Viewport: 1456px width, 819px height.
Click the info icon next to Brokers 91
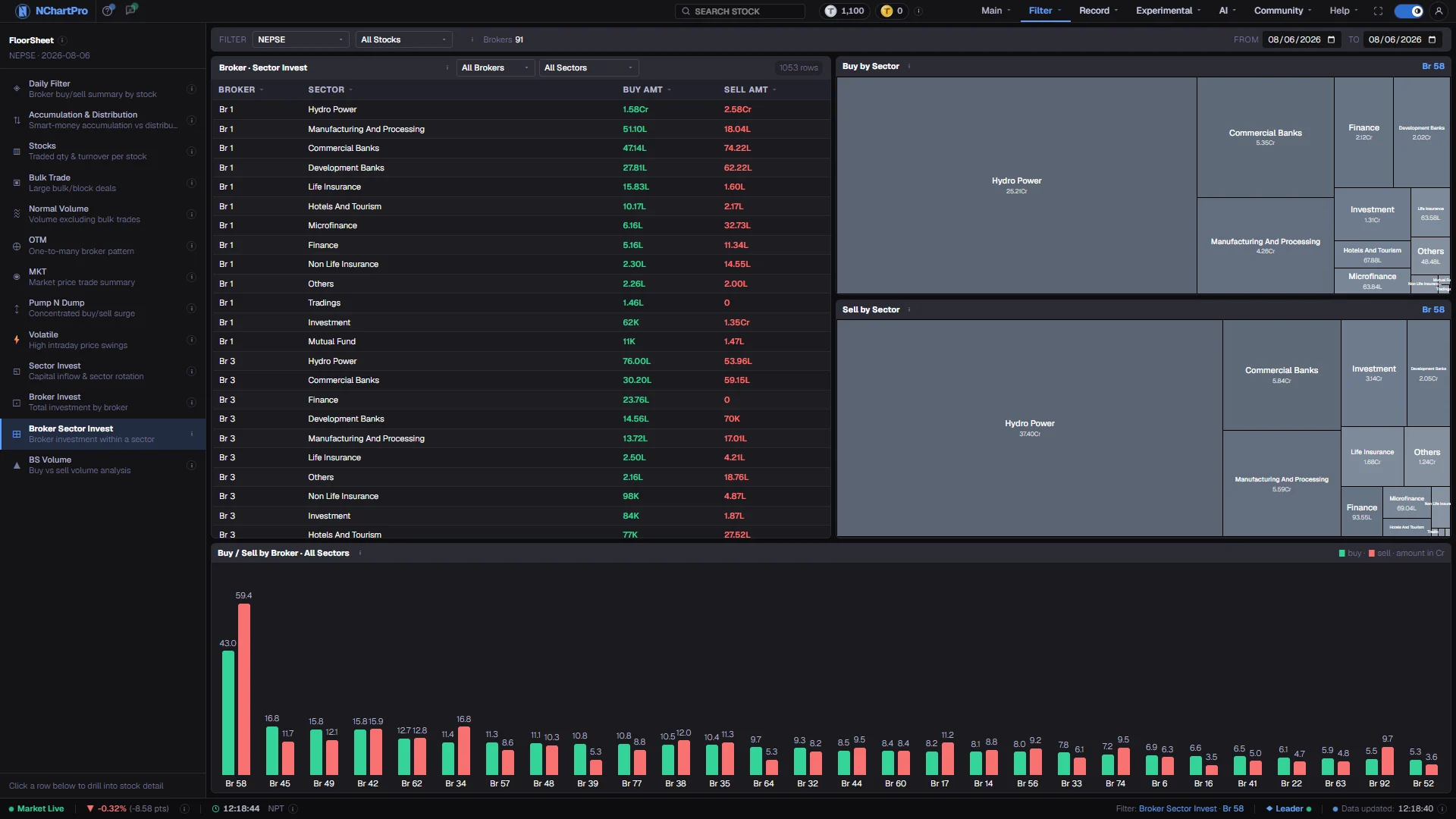pyautogui.click(x=472, y=39)
